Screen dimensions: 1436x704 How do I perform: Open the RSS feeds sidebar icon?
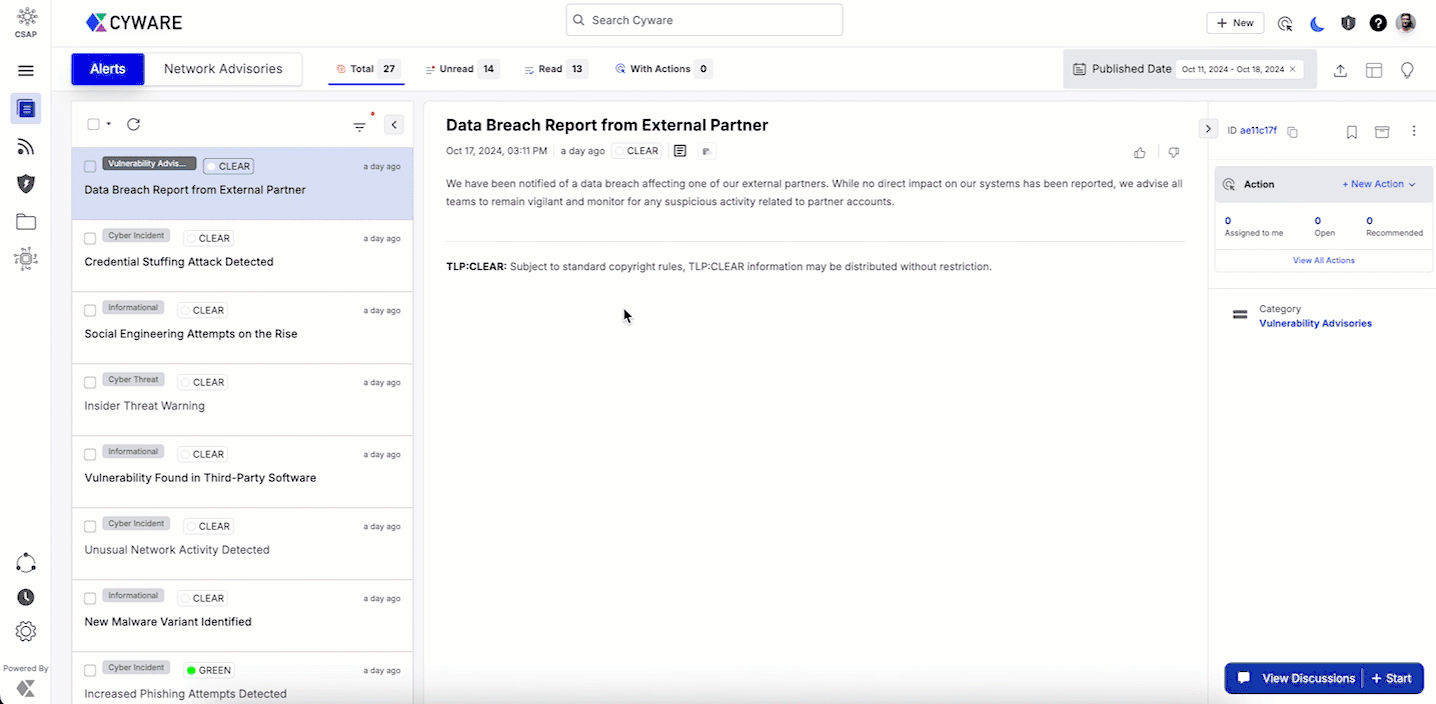tap(26, 147)
